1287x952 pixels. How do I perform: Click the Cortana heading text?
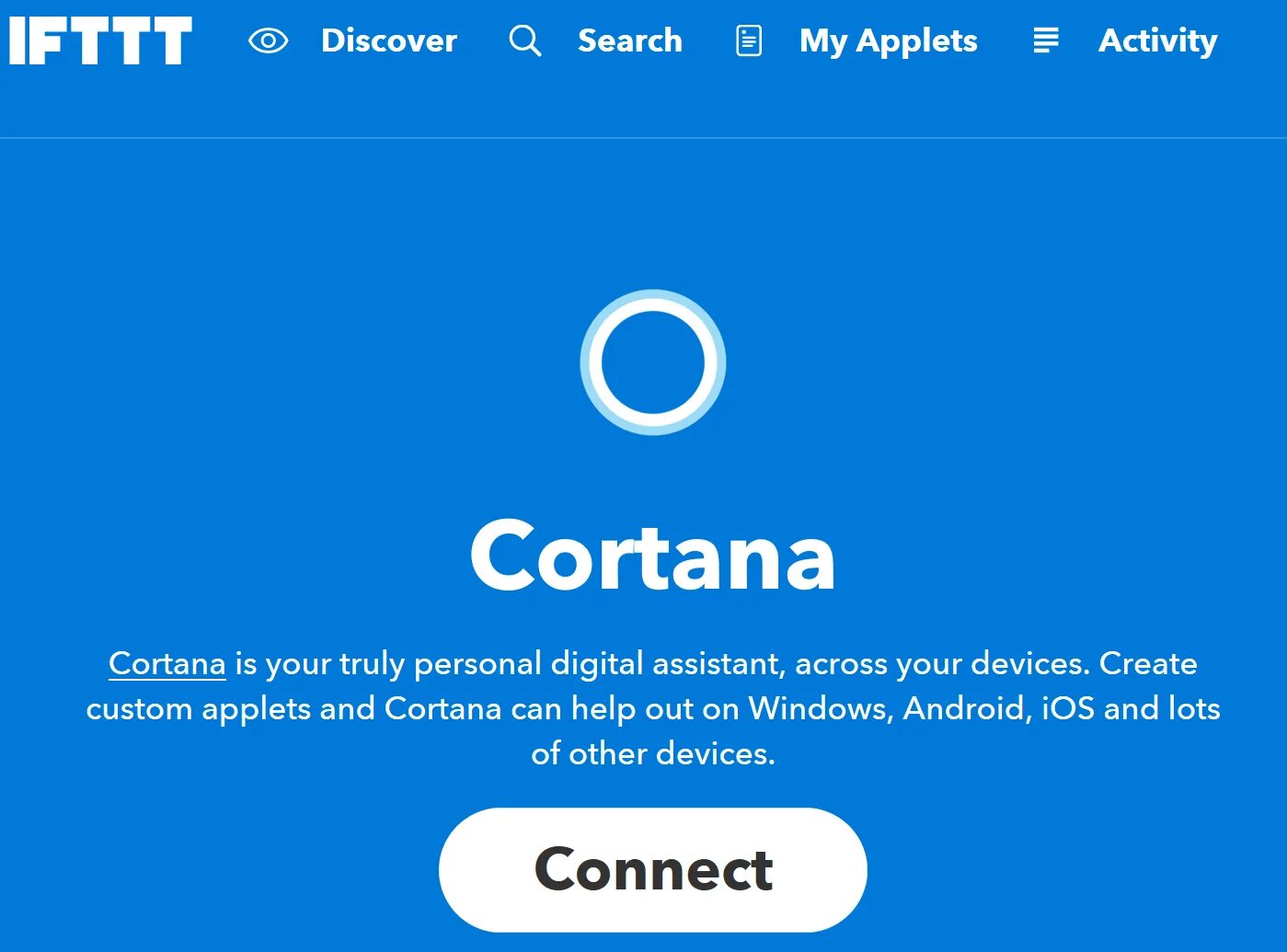(x=653, y=556)
